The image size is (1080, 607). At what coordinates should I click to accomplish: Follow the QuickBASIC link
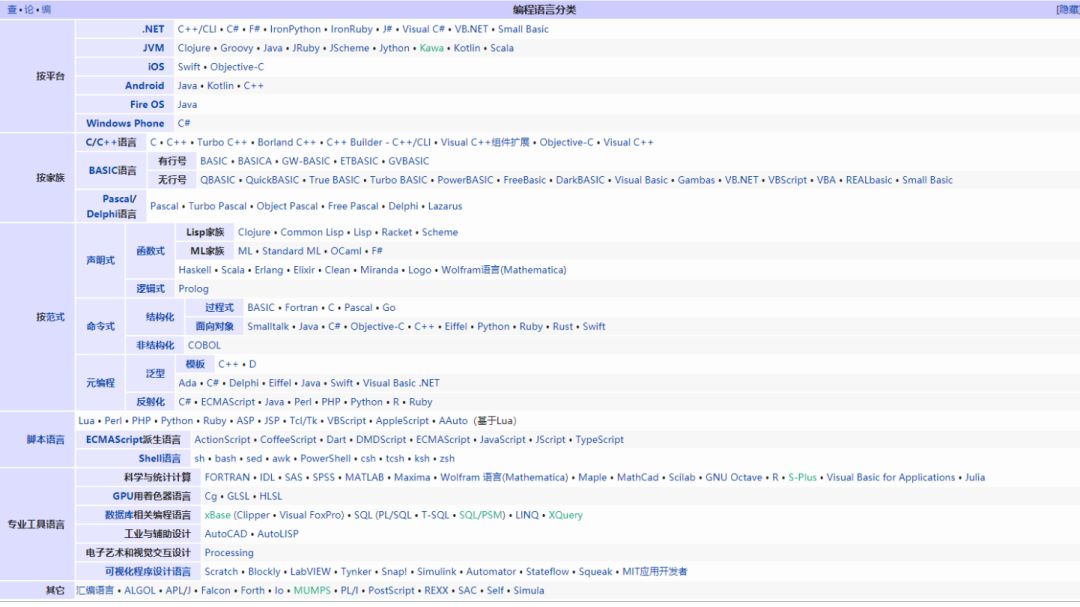click(272, 180)
